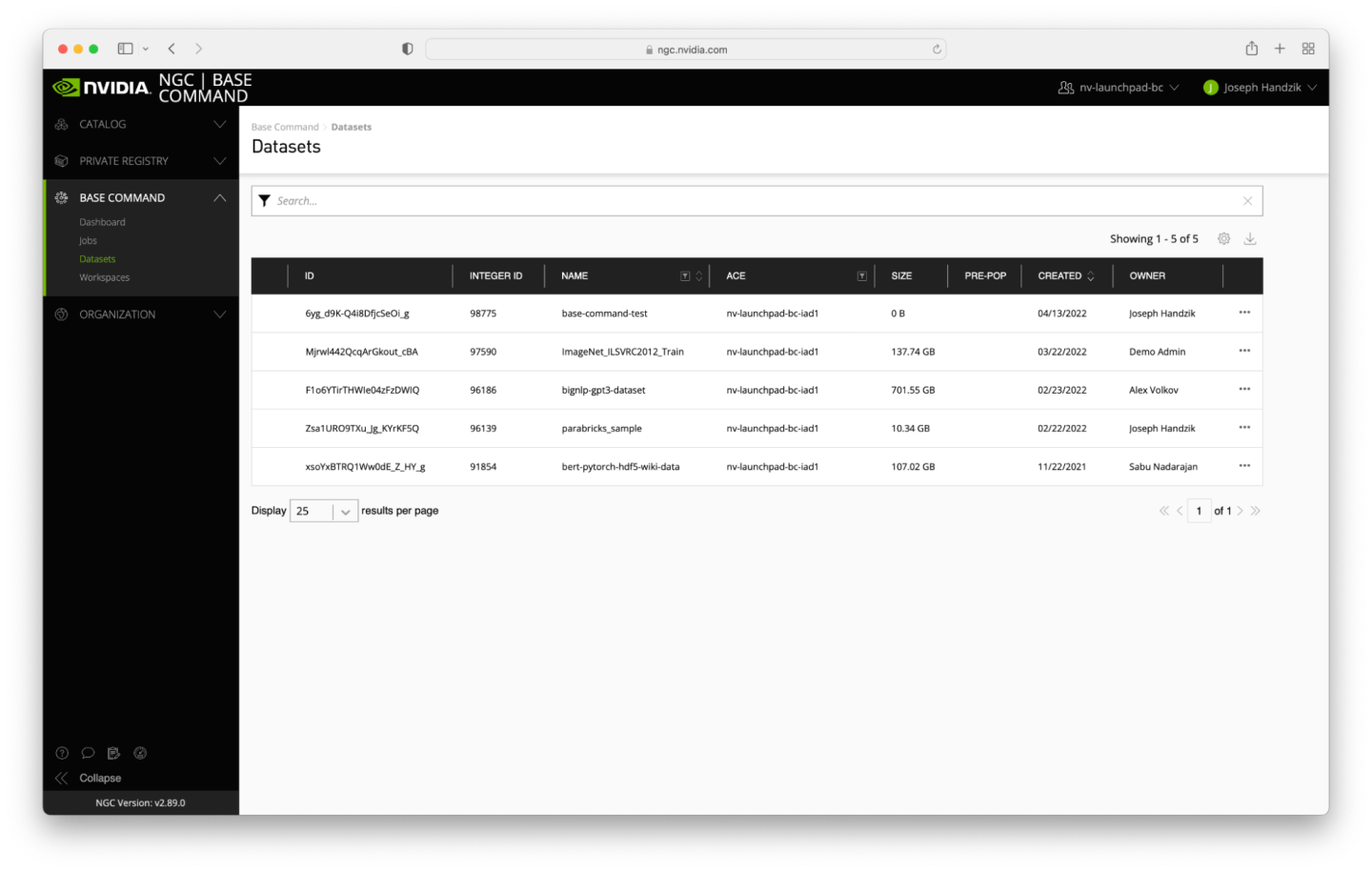
Task: Click the table settings gear icon
Action: [1223, 239]
